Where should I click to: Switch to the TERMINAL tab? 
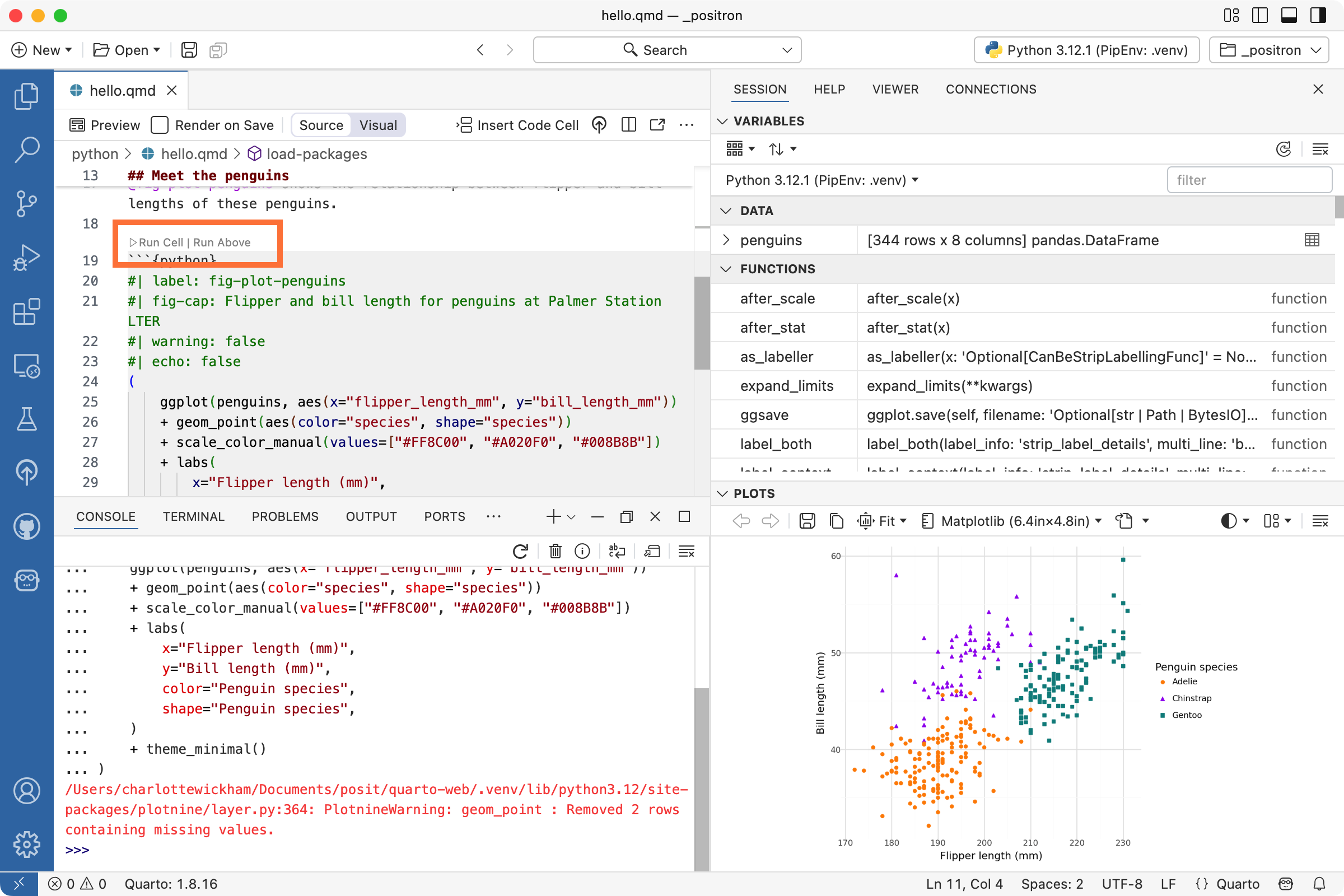(x=193, y=516)
